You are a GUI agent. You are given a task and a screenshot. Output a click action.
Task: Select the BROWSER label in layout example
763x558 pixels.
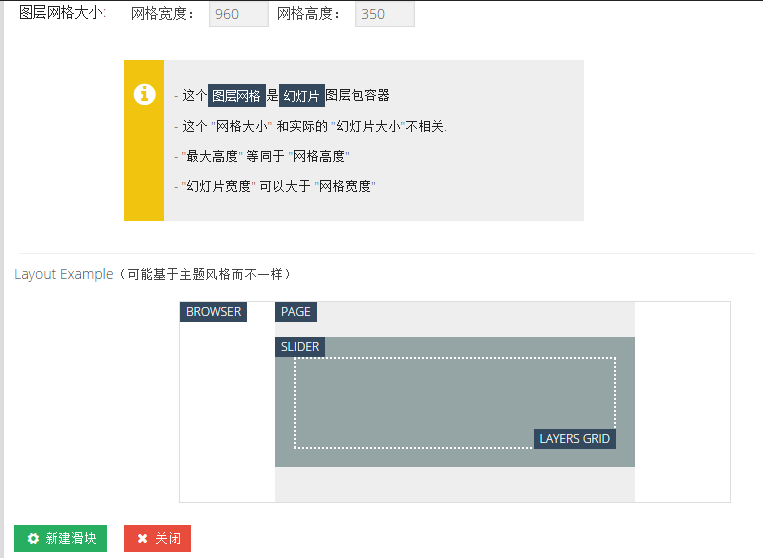(x=213, y=312)
